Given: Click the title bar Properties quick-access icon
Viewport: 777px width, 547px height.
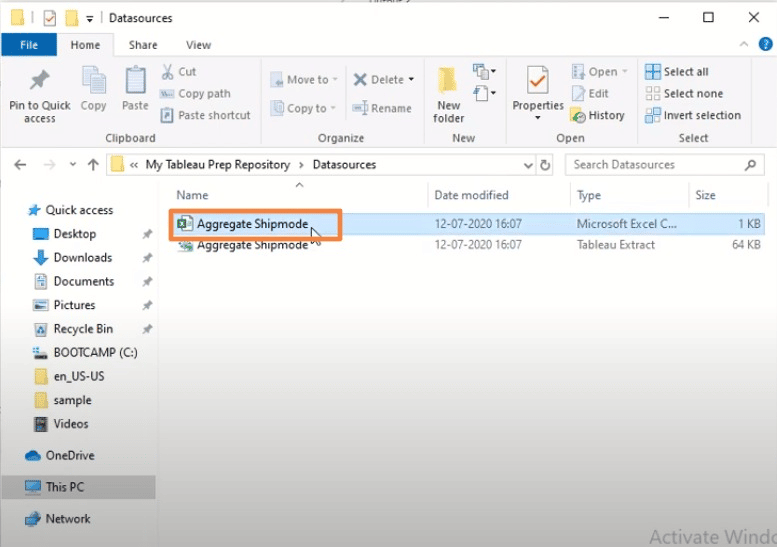Looking at the screenshot, I should pos(50,18).
